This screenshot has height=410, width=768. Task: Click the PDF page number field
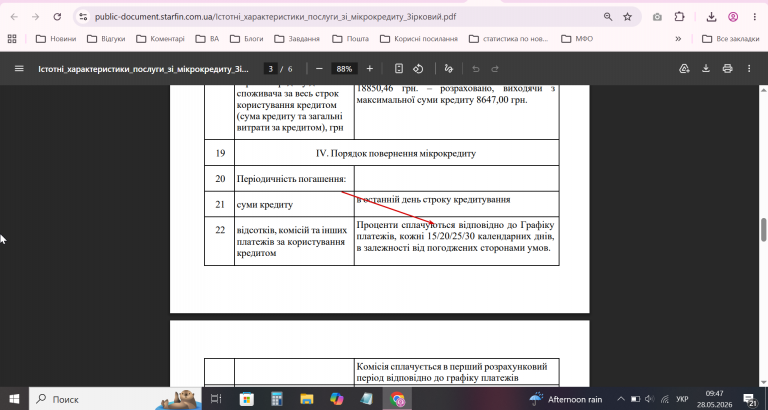[x=270, y=69]
